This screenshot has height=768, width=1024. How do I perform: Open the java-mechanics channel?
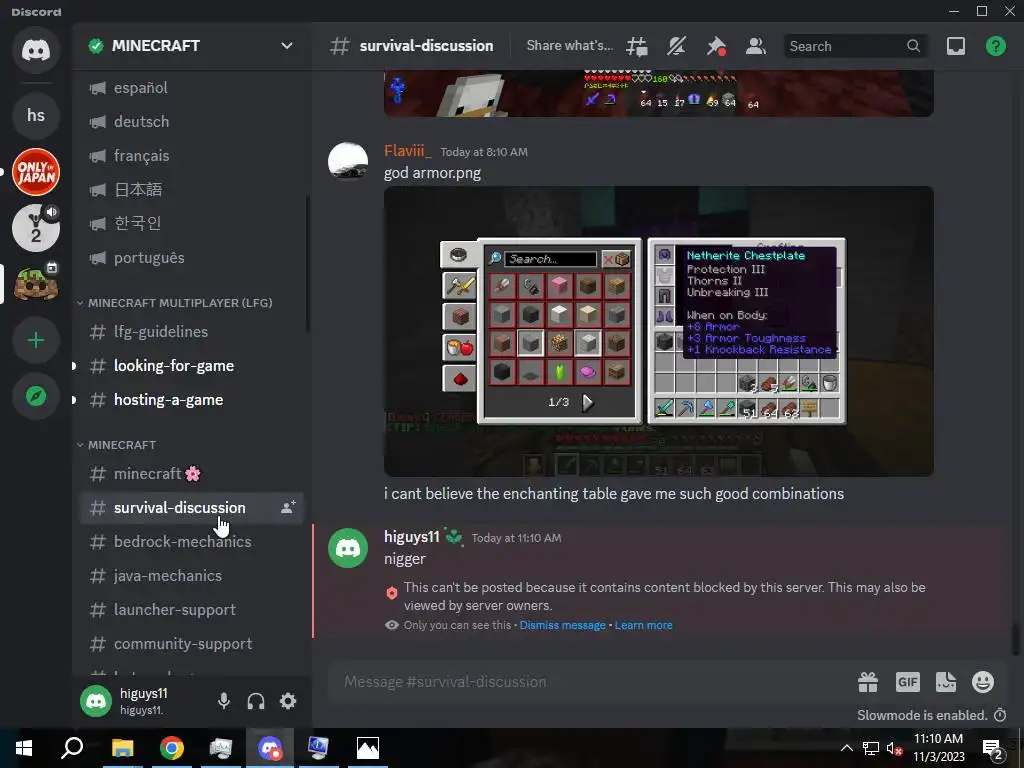coord(191,575)
